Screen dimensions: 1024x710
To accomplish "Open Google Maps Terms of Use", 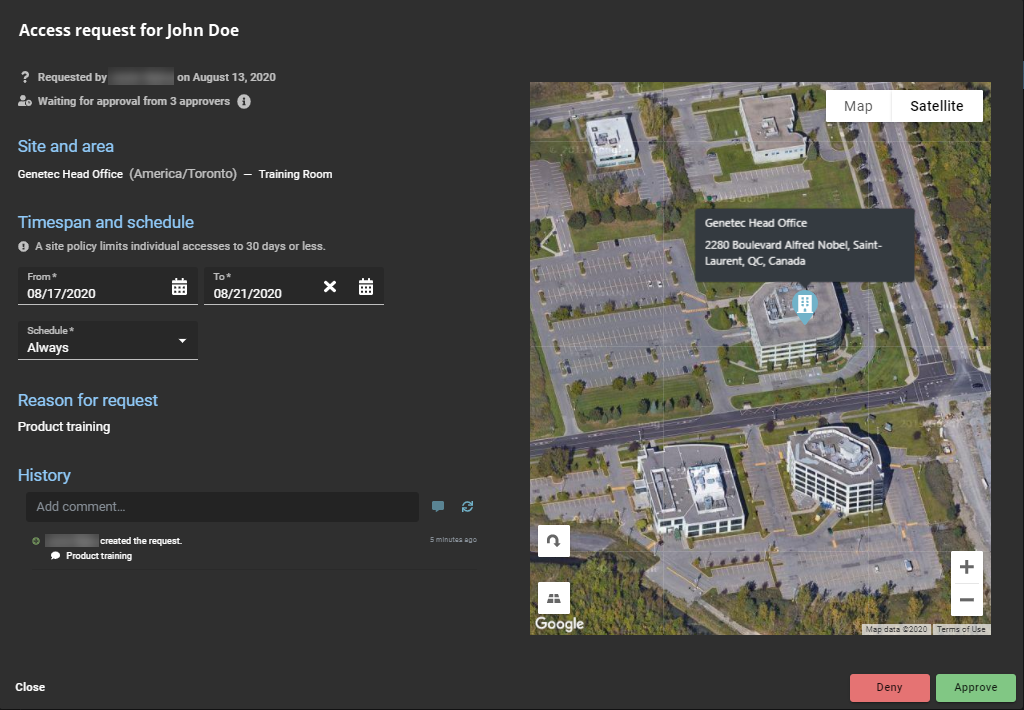I will coord(961,629).
